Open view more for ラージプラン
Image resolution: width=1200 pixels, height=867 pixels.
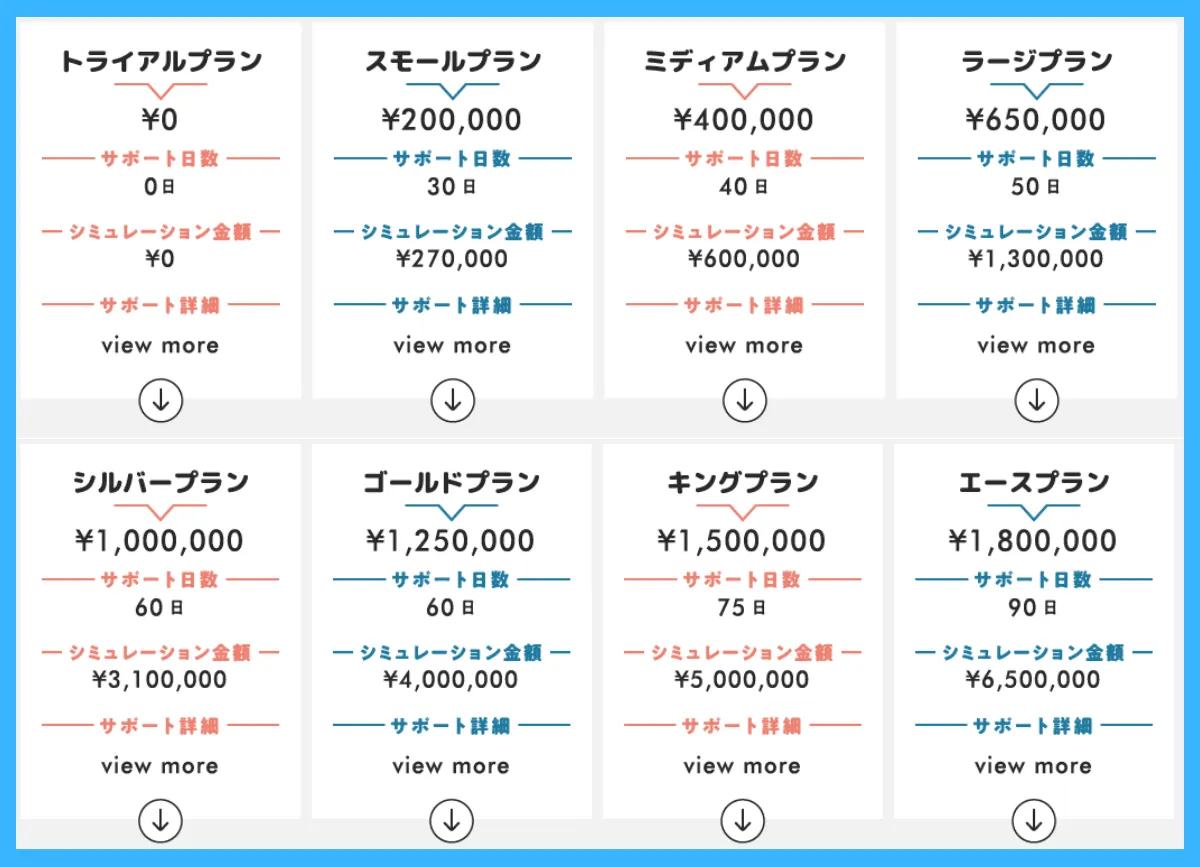(x=1036, y=346)
